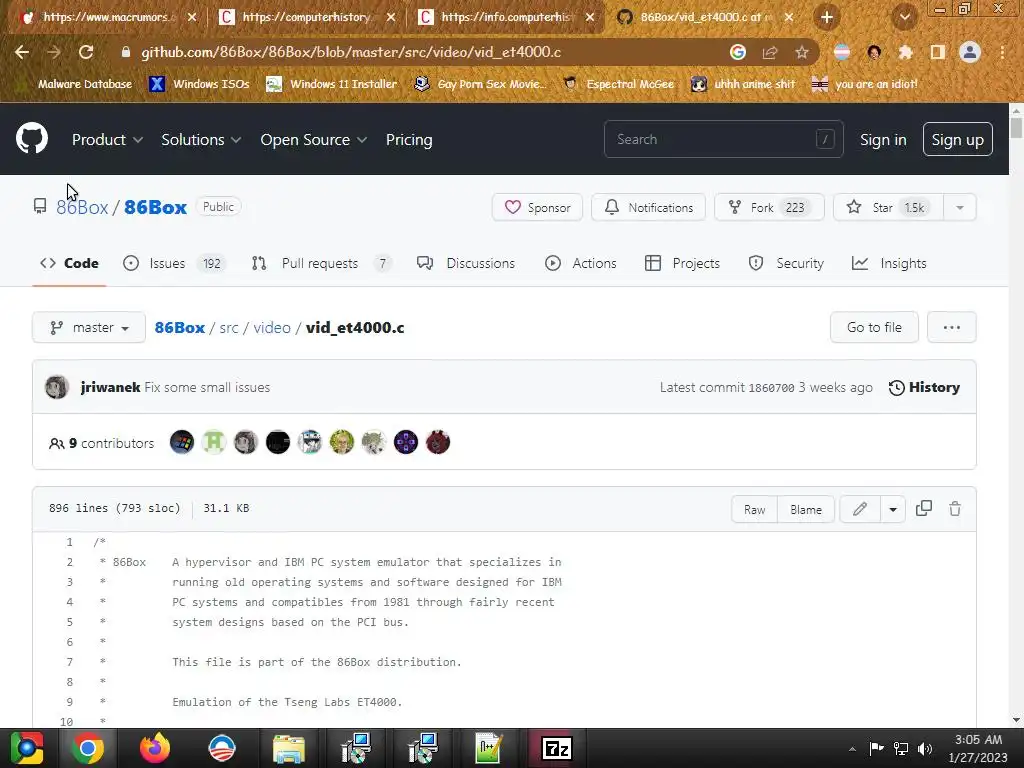Click the Sign up button
Image resolution: width=1024 pixels, height=768 pixels.
click(957, 139)
